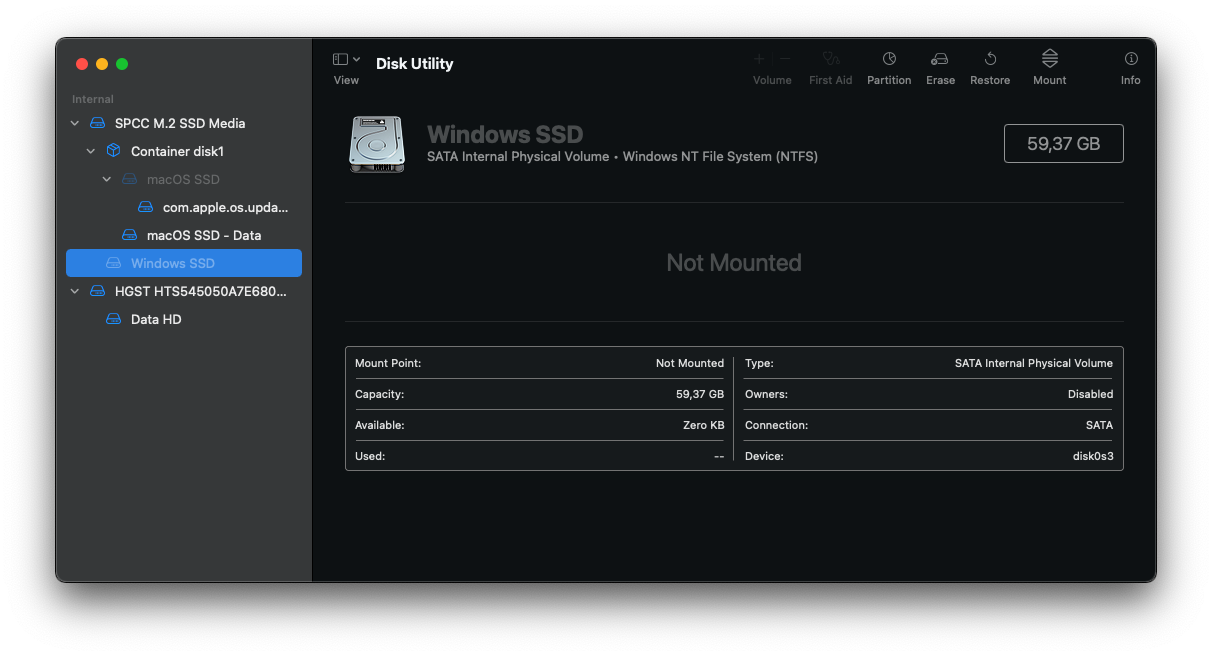
Task: Zoom the window with the green button
Action: click(122, 64)
